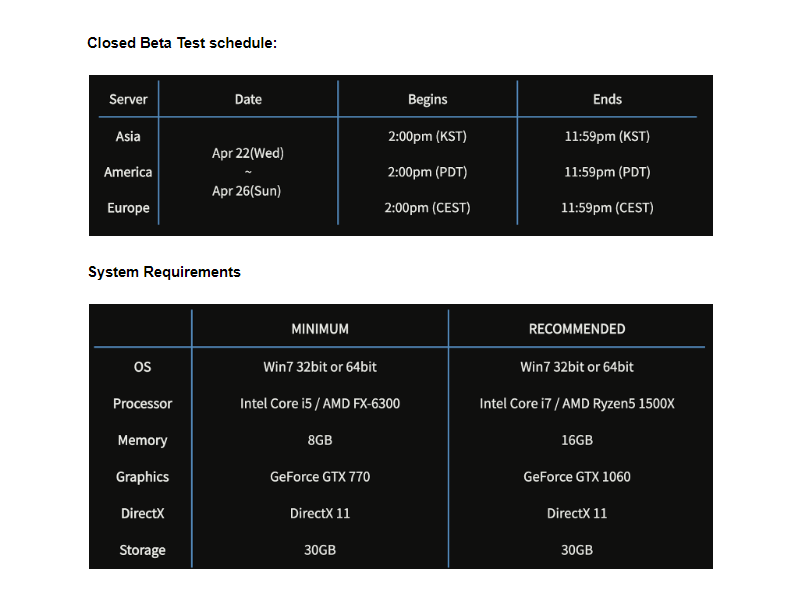Click the "GeForce GTX 1060" graphics cell
This screenshot has height=600, width=800.
577,477
